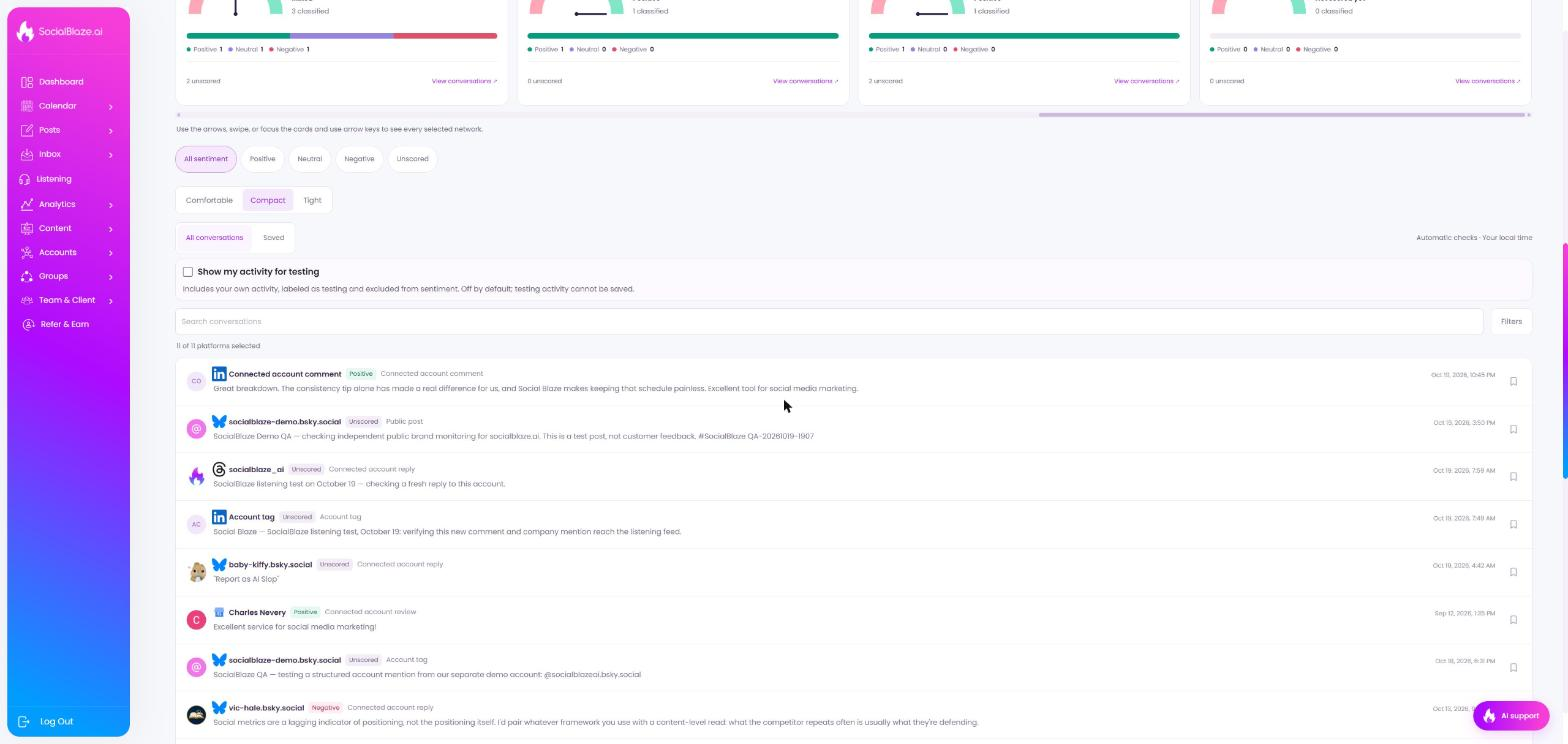Click the horizontal card carousel scrollbar
This screenshot has height=744, width=1568.
[x=1283, y=115]
